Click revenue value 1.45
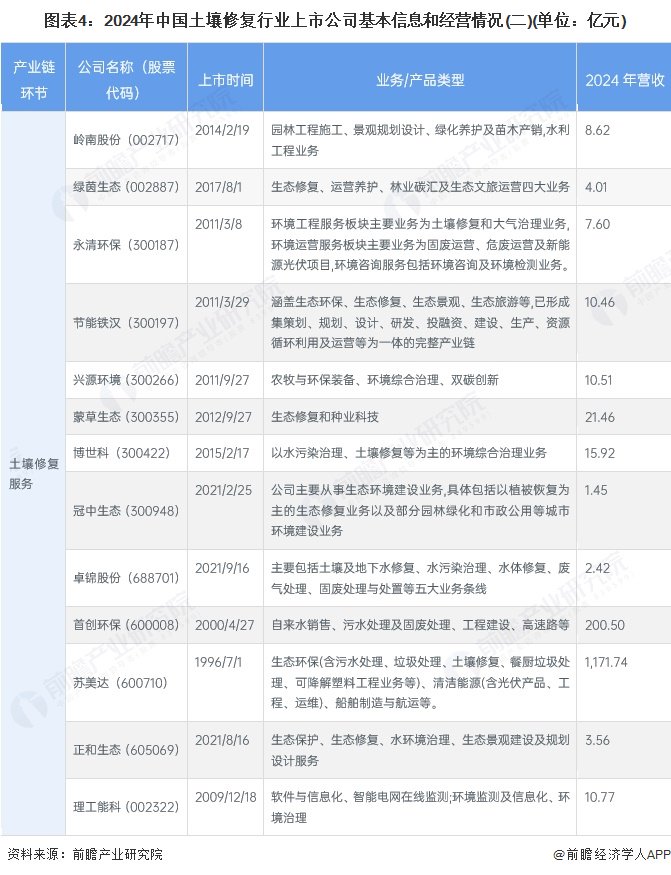The image size is (671, 875). pos(596,490)
